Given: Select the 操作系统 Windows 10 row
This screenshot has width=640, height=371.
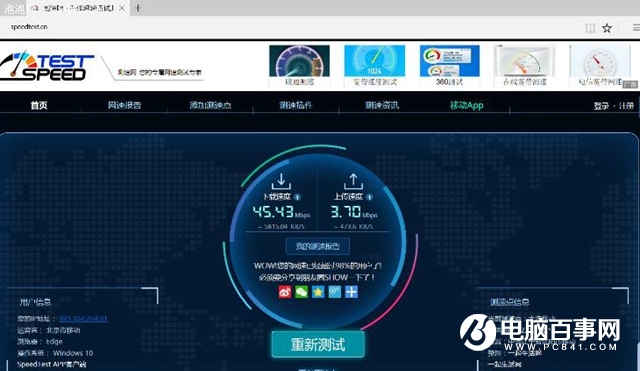Looking at the screenshot, I should (55, 353).
